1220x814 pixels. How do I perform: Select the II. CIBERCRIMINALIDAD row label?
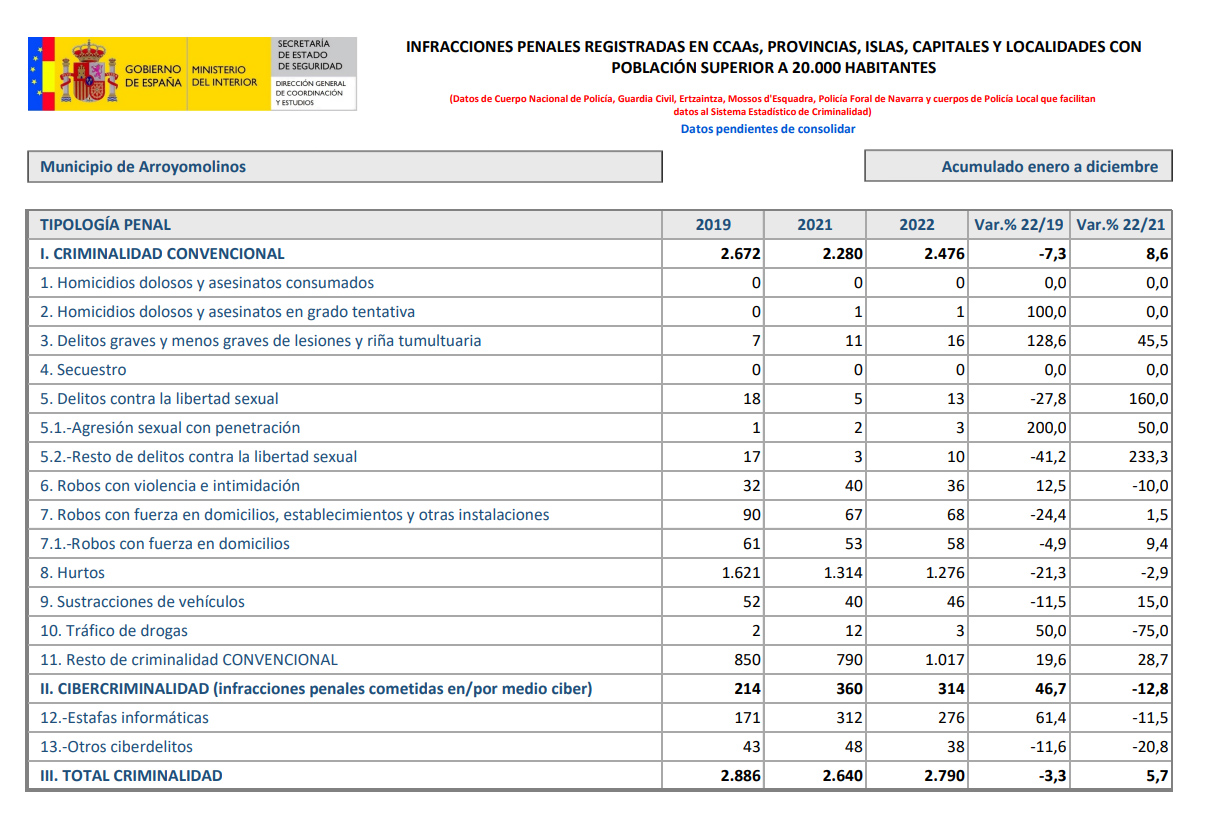[x=315, y=689]
